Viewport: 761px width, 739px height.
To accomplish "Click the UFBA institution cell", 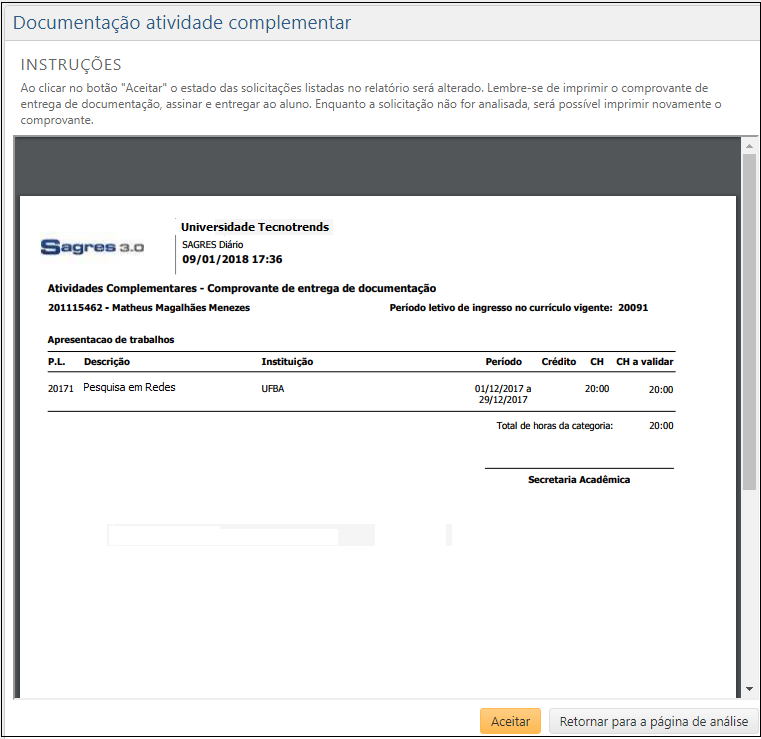I will [272, 389].
